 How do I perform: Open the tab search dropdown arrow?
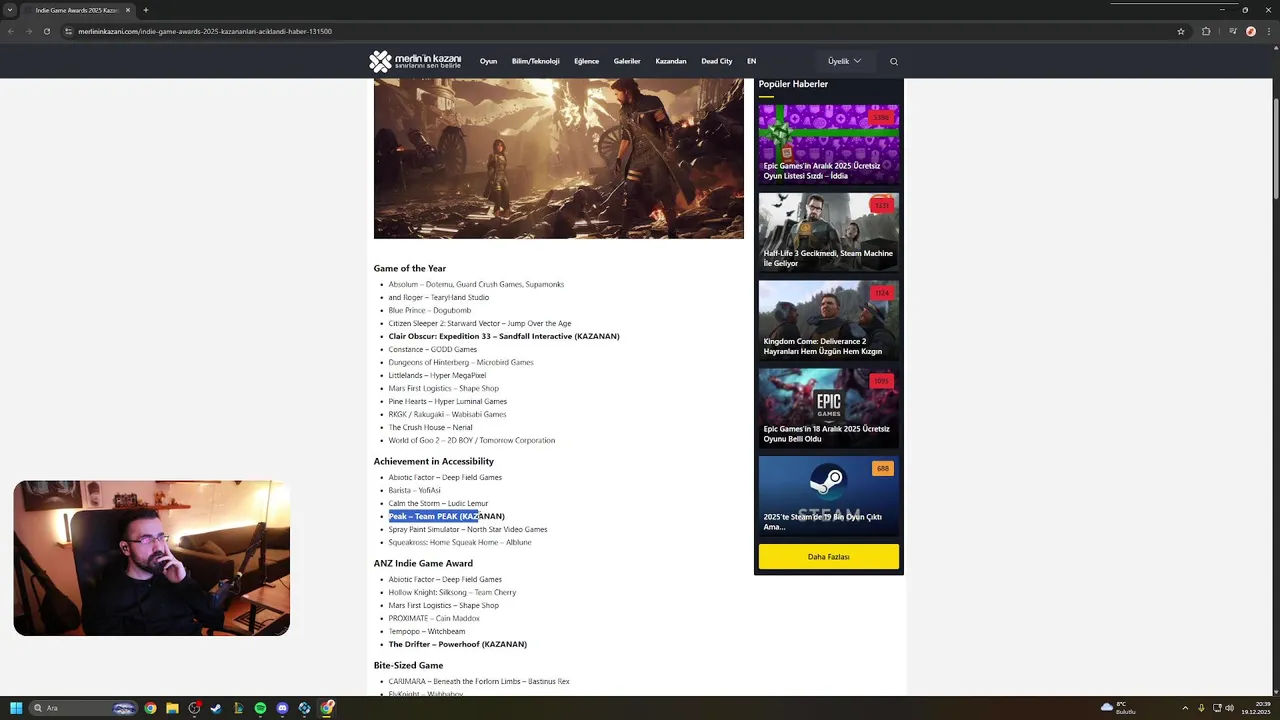coord(10,10)
